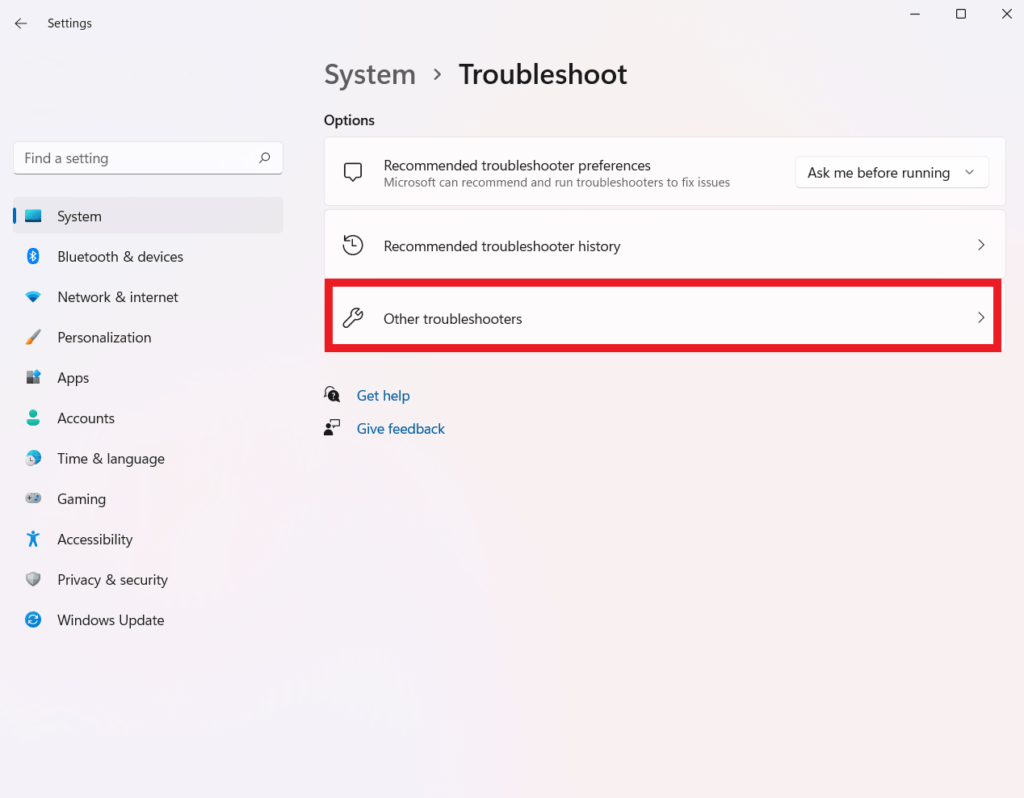This screenshot has height=798, width=1024.
Task: Click the search magnifier icon
Action: pyautogui.click(x=264, y=158)
